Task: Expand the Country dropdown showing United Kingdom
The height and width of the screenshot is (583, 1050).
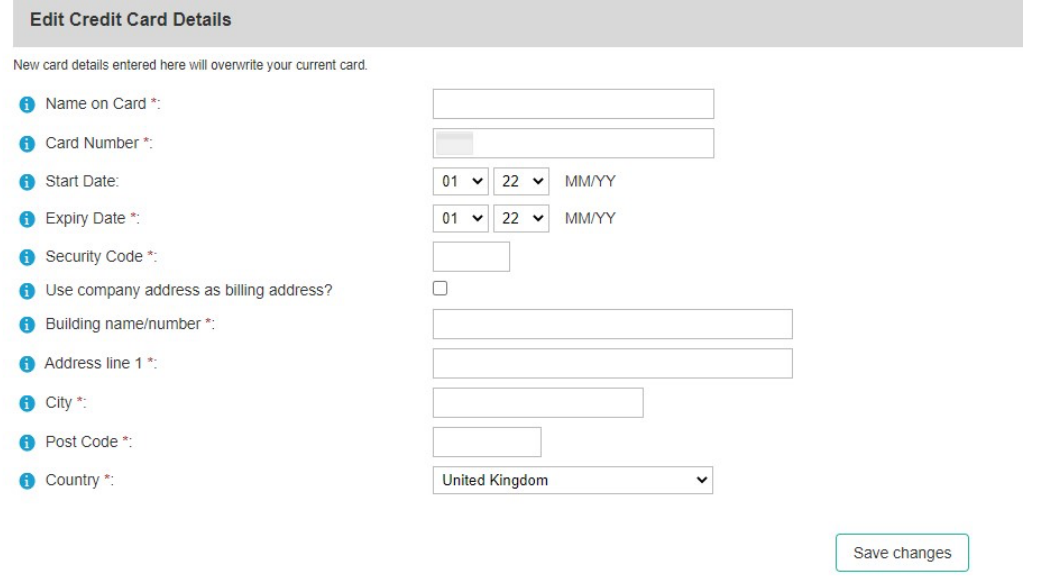Action: tap(573, 481)
